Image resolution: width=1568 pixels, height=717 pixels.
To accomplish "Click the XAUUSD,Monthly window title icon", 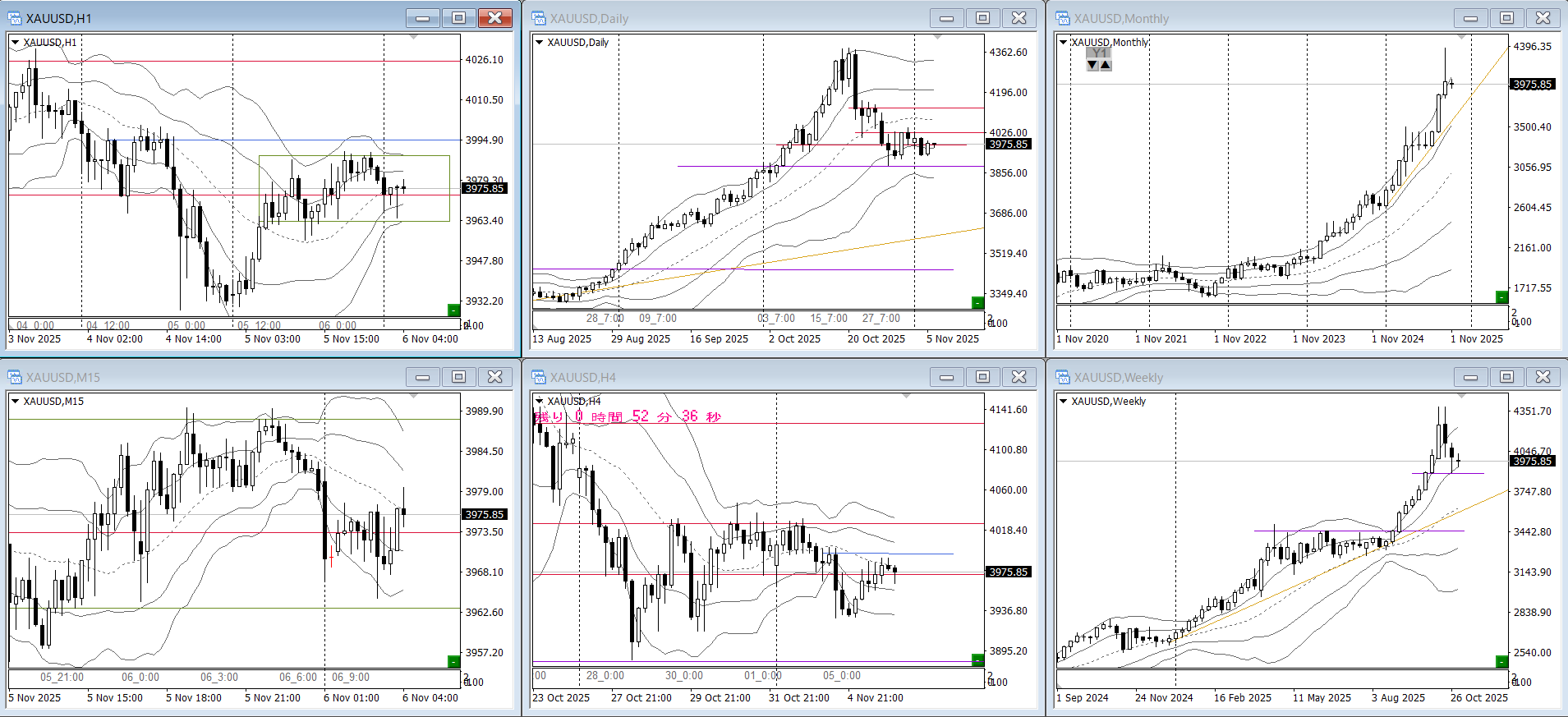I will (x=1063, y=18).
